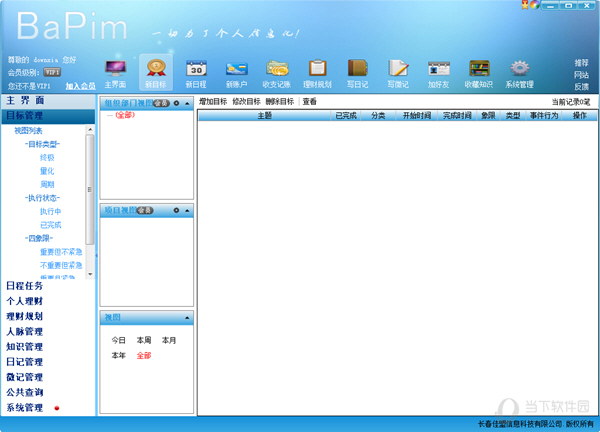Click the gear icon in 组织部门视图 header
600x432 pixels.
[x=176, y=103]
